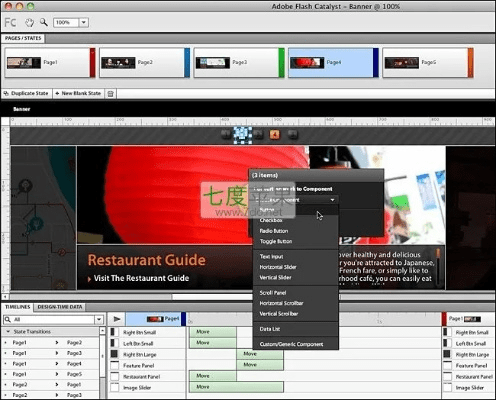Choose Vertical Slider from component menu
The image size is (496, 400).
tap(296, 278)
